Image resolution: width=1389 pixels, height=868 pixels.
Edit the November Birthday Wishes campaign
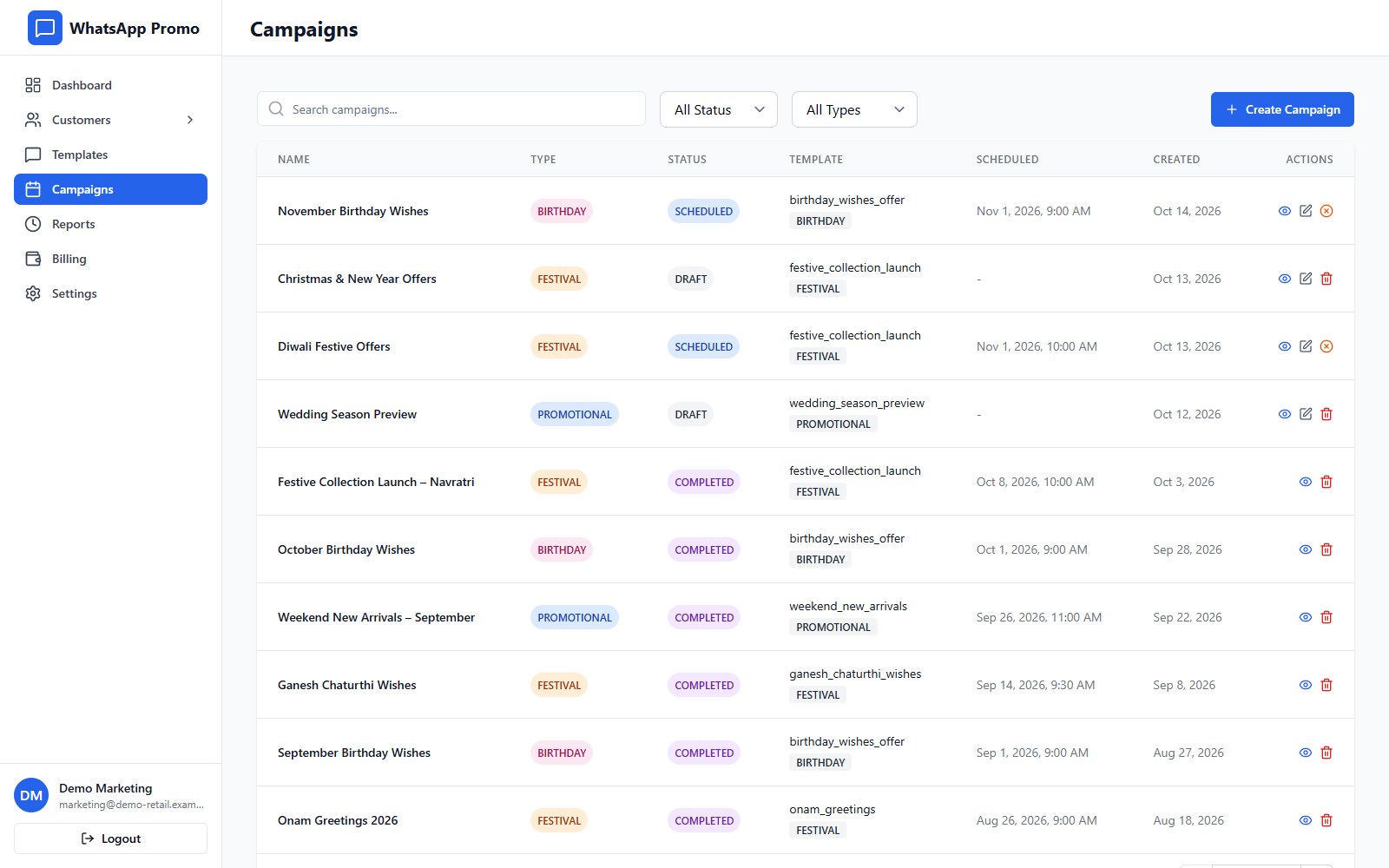pos(1306,211)
